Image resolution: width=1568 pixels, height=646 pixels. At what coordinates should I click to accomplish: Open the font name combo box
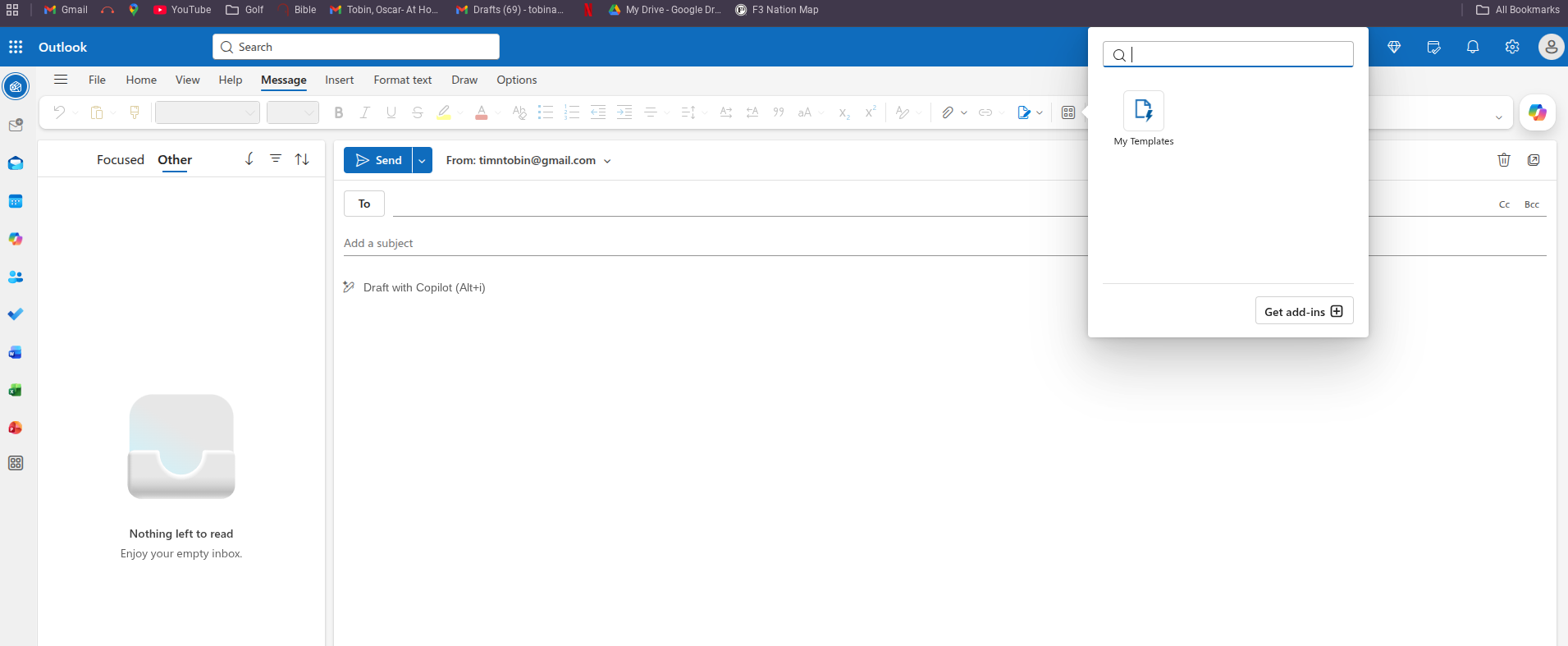pos(208,112)
